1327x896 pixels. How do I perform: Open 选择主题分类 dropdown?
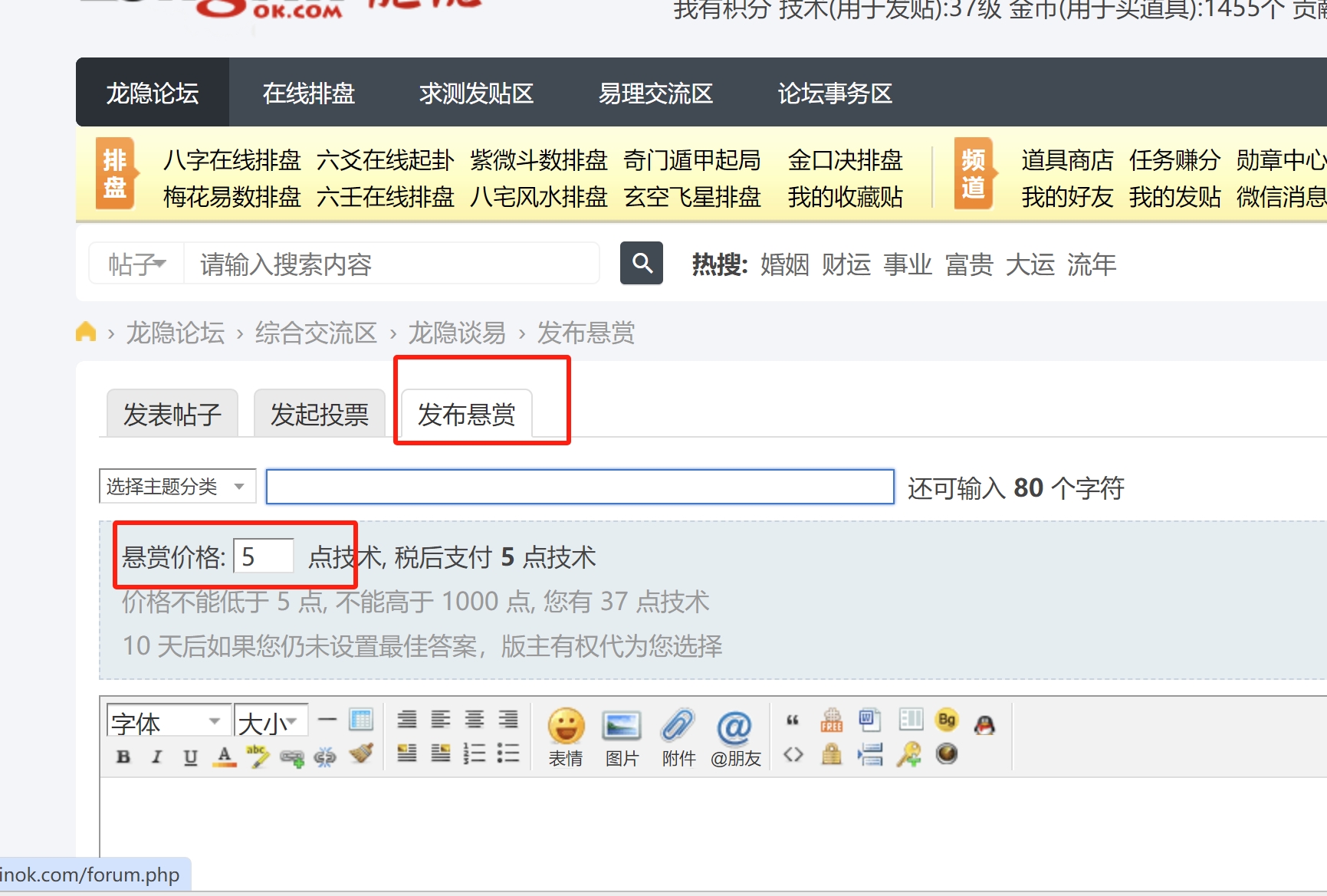pos(177,486)
